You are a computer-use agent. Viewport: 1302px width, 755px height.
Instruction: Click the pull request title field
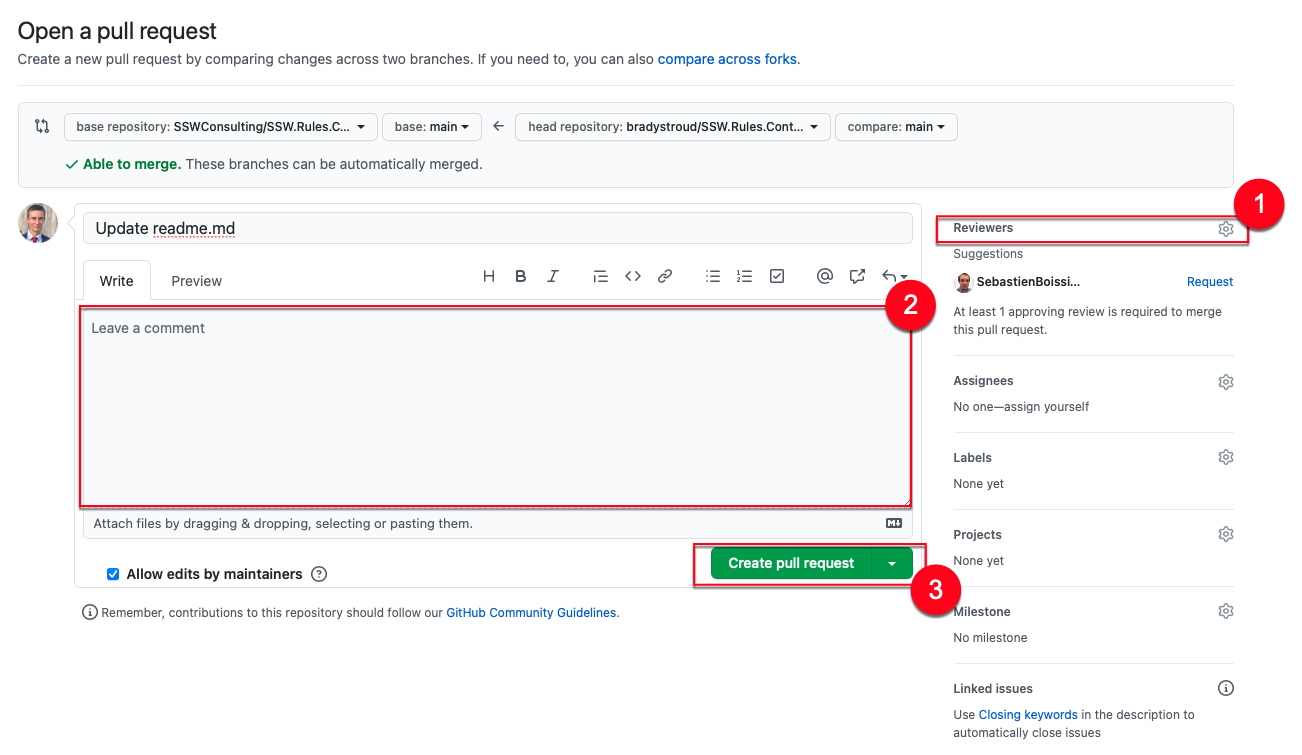point(498,228)
